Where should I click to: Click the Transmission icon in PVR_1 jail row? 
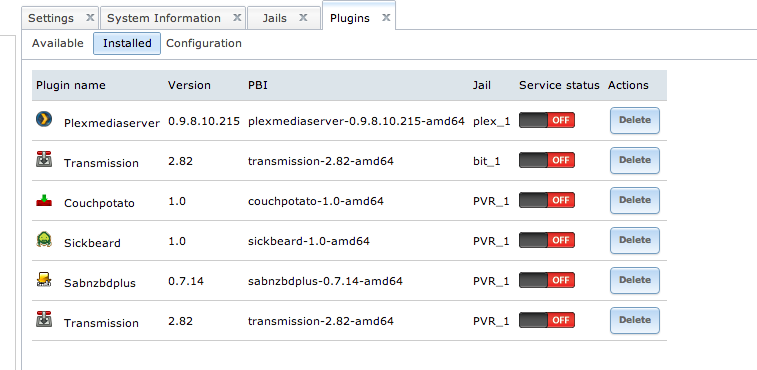coord(44,319)
